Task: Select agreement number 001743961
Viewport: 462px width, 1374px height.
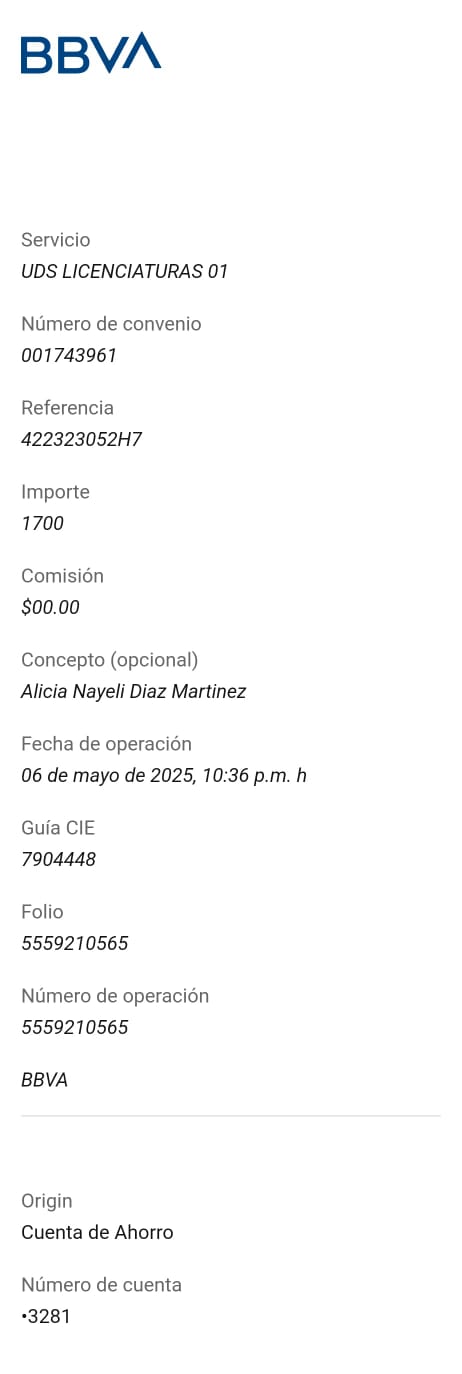Action: (69, 355)
